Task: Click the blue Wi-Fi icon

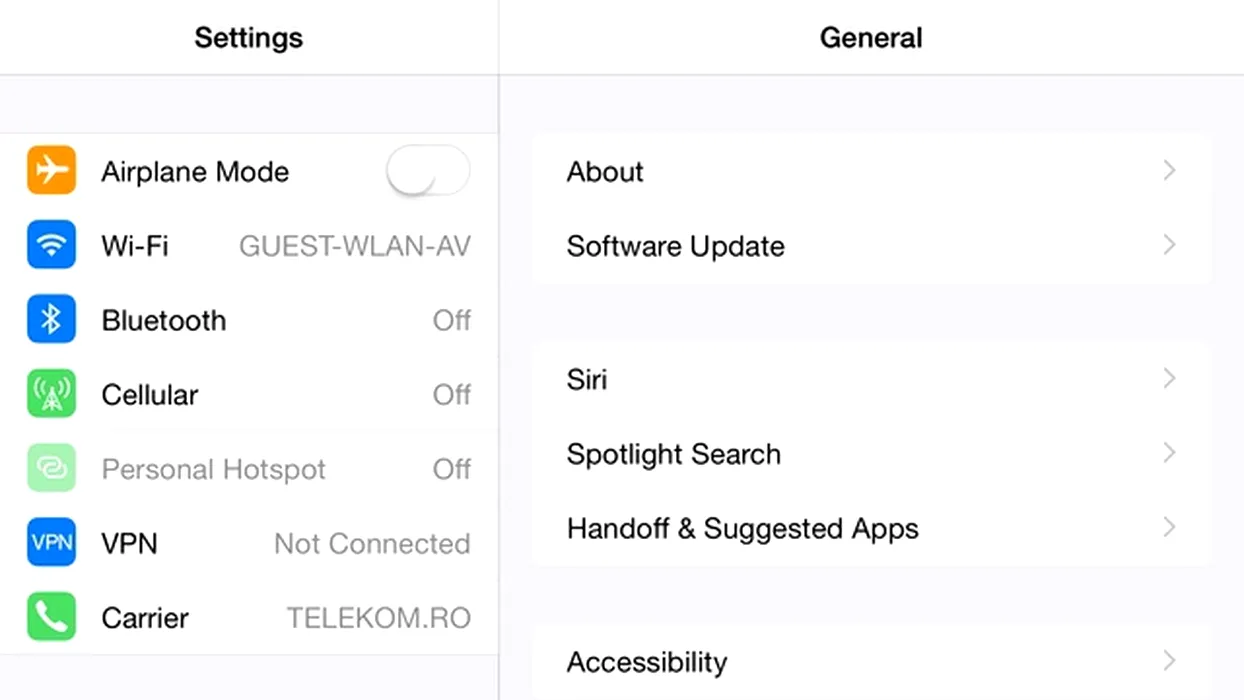Action: coord(51,245)
